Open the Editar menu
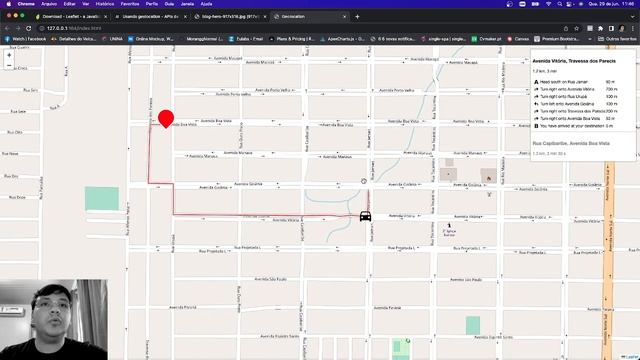 (x=69, y=4)
